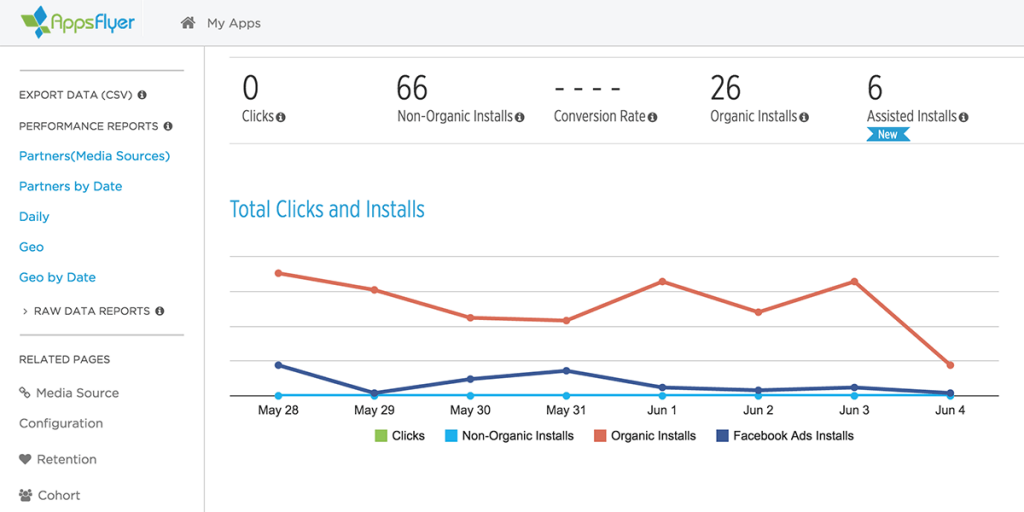Go to Media Source Configuration page
Image resolution: width=1024 pixels, height=512 pixels.
point(69,408)
